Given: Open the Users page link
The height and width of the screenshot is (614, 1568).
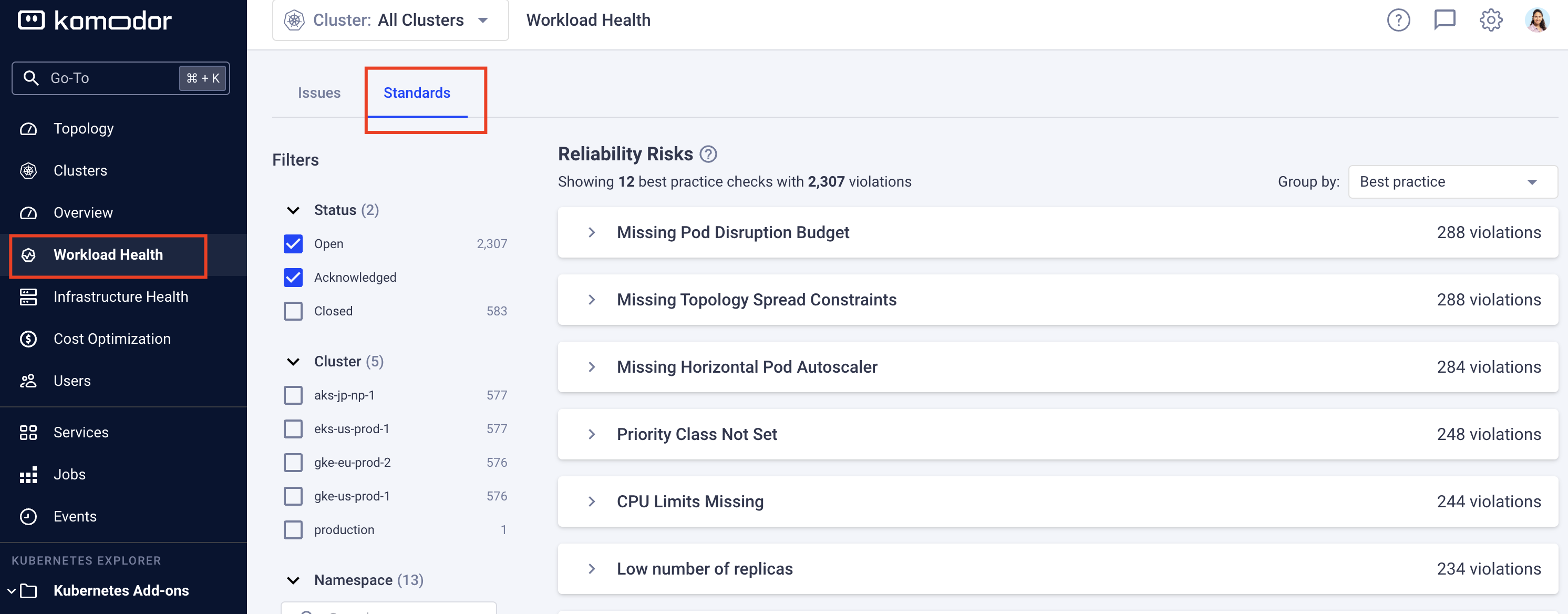Looking at the screenshot, I should (72, 381).
